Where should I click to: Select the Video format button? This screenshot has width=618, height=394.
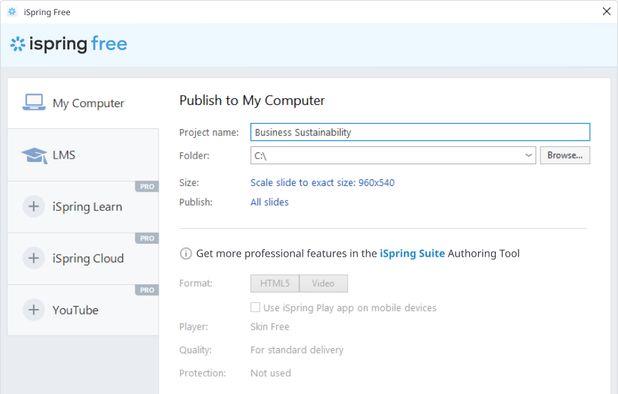pyautogui.click(x=323, y=283)
